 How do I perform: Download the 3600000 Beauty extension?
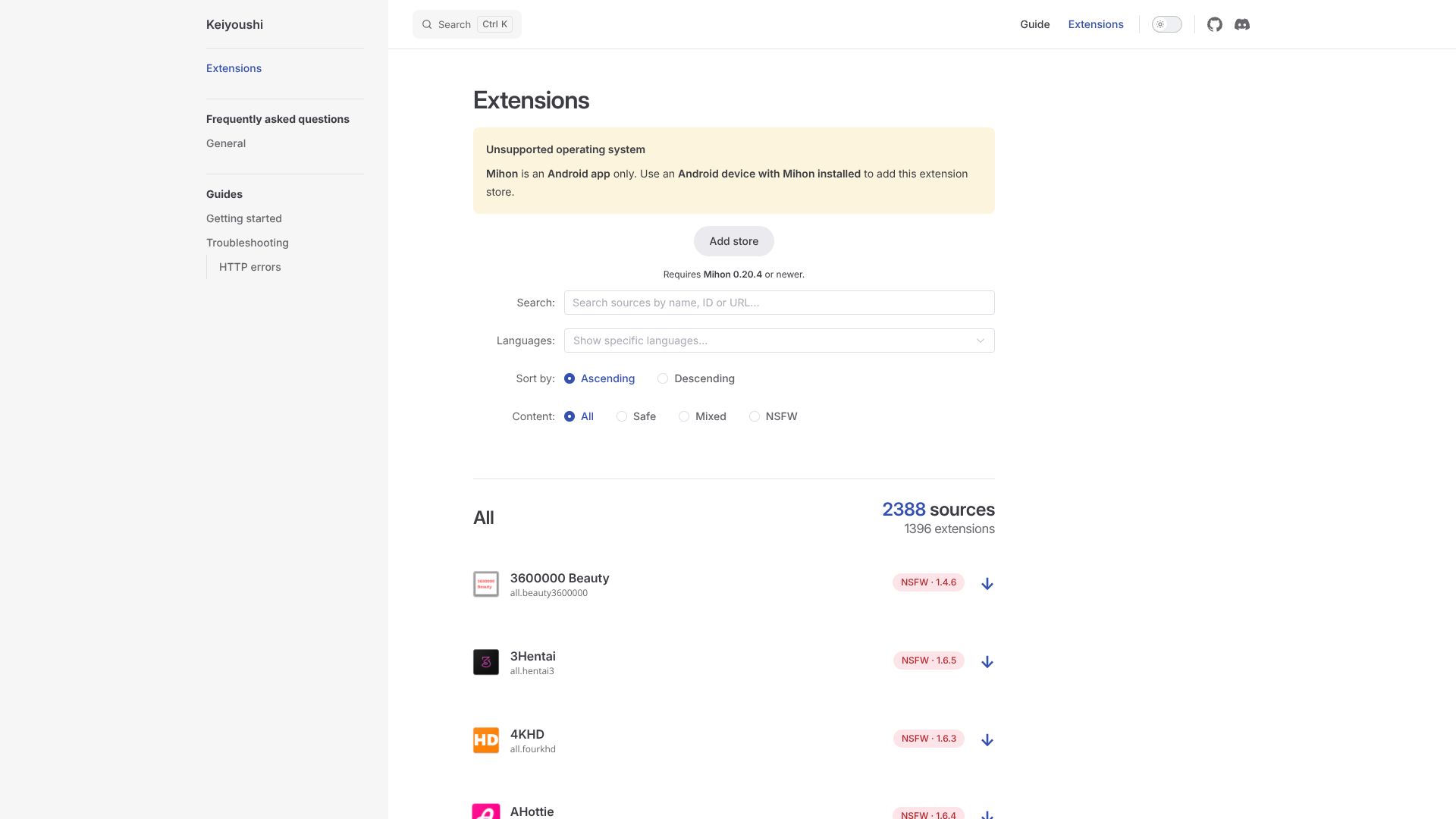pos(987,584)
